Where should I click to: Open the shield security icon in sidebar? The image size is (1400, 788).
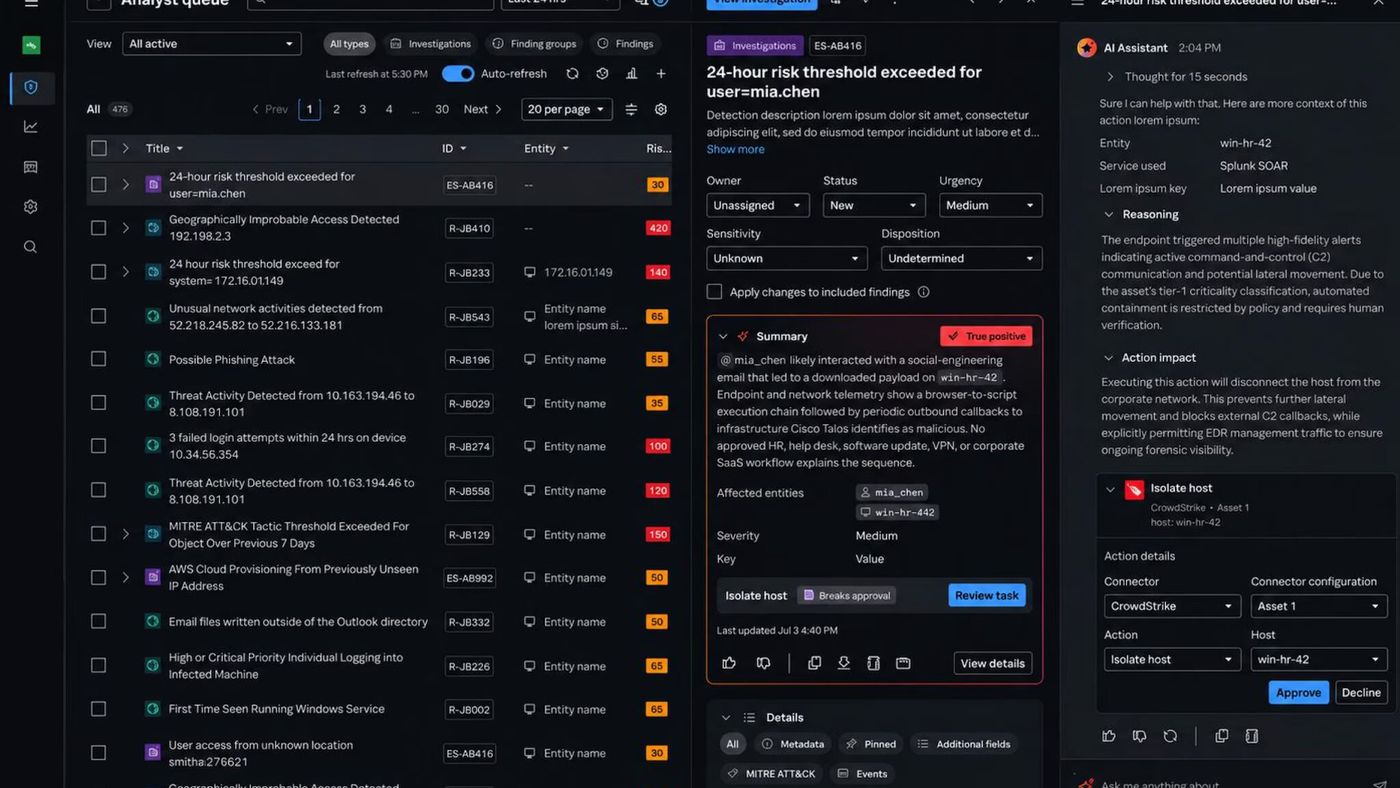tap(31, 87)
